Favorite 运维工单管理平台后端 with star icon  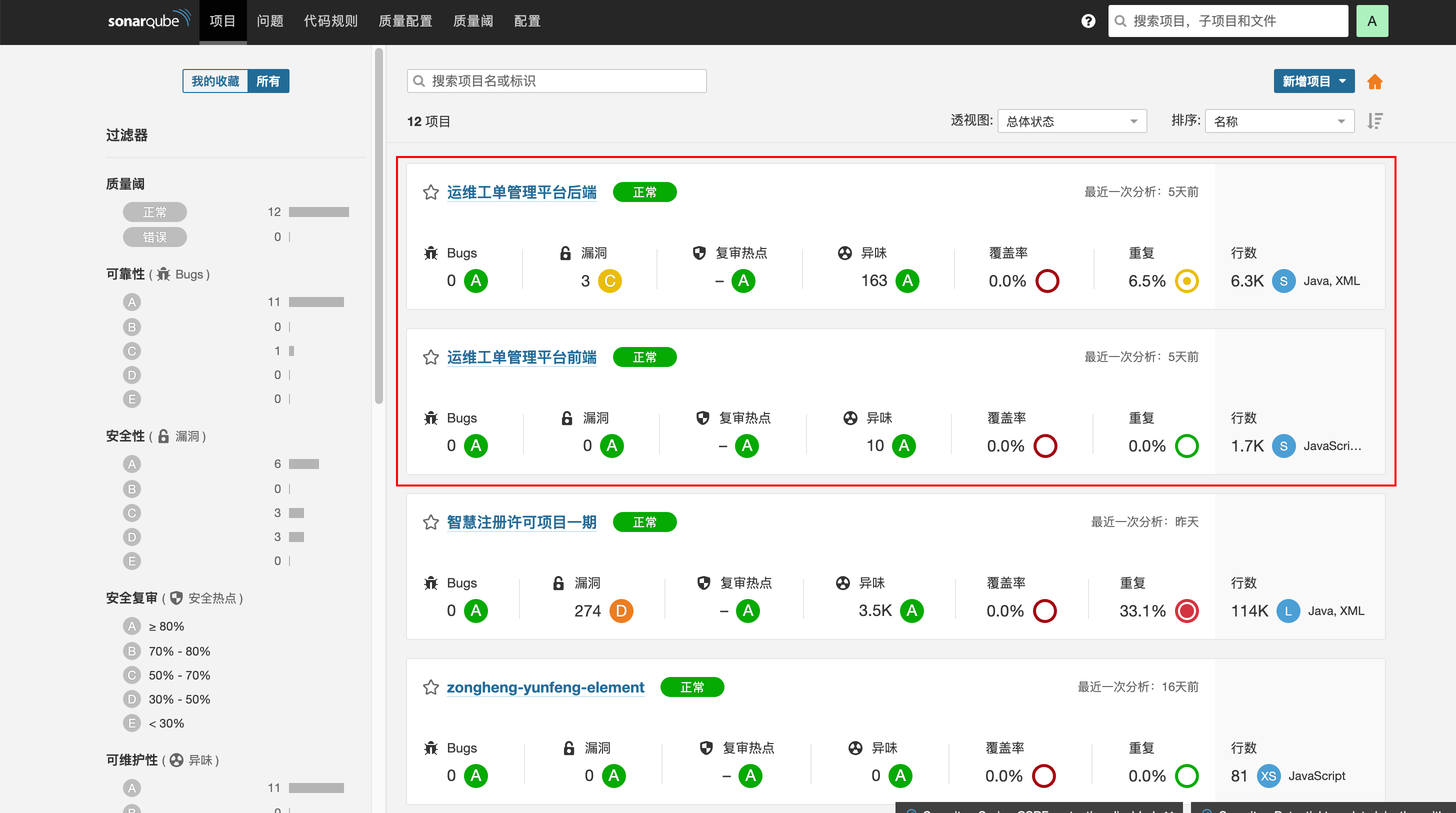(x=430, y=192)
